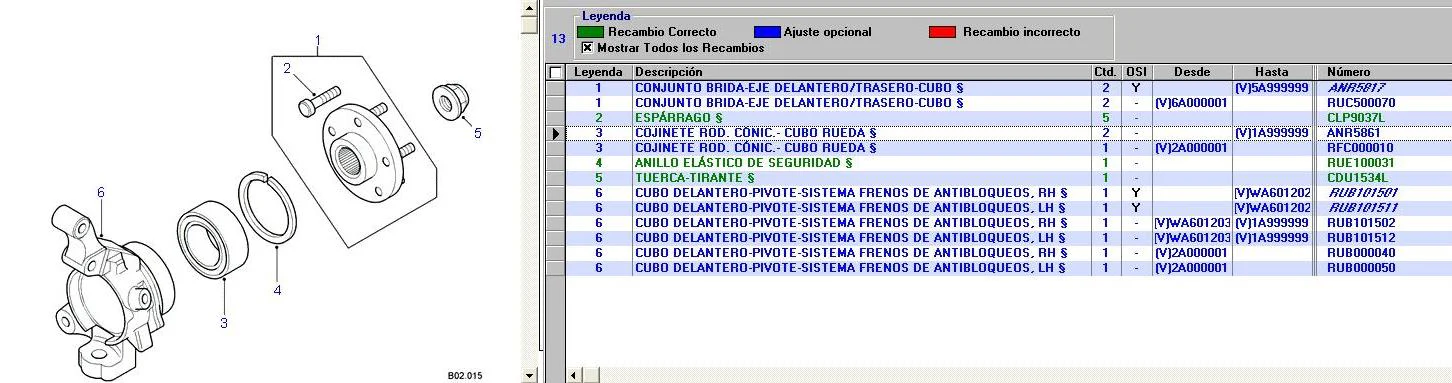Toggle the Mostrar Todos los Recambios checkbox
This screenshot has width=1452, height=383.
pyautogui.click(x=587, y=47)
